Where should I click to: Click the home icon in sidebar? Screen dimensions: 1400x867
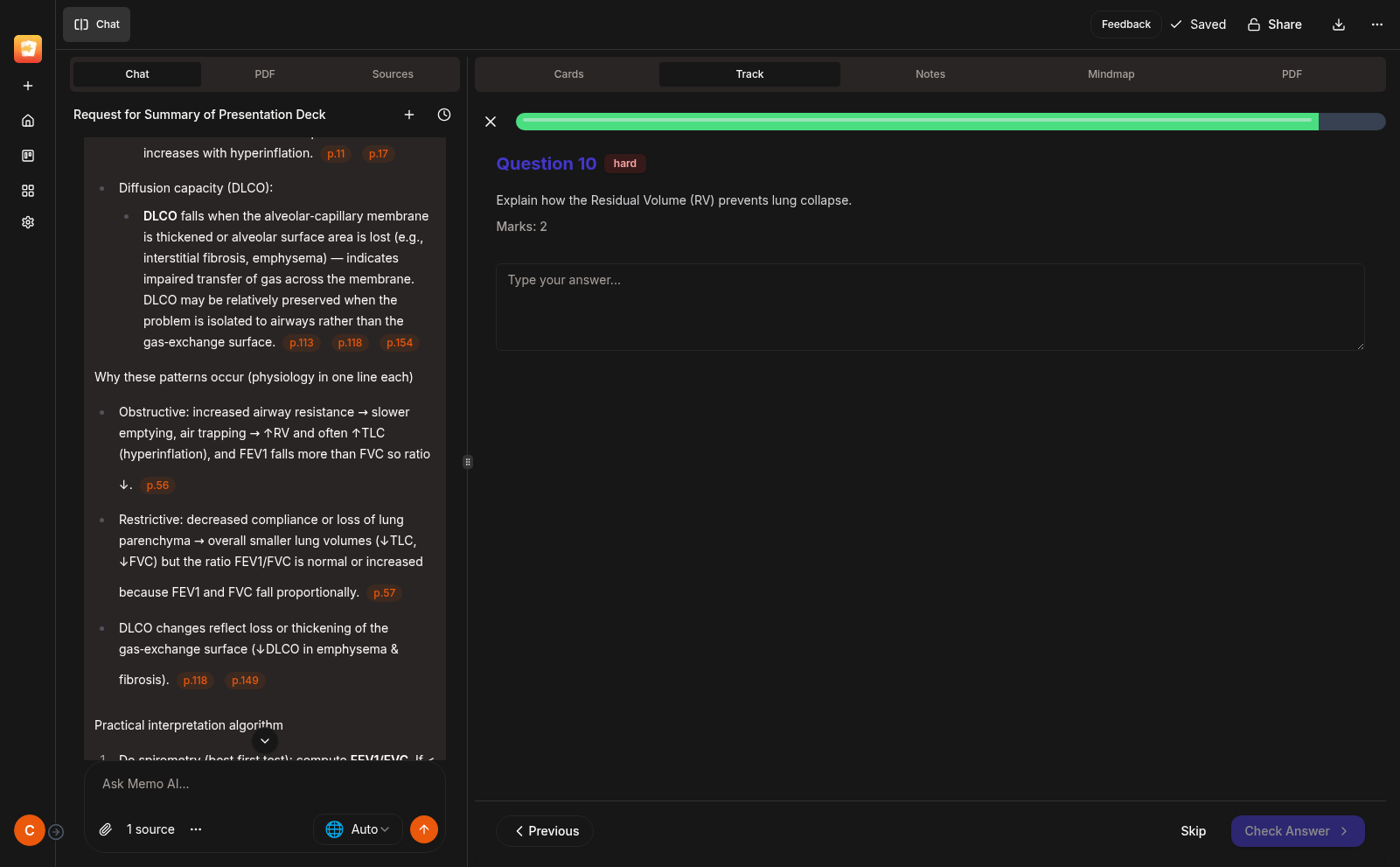tap(28, 121)
